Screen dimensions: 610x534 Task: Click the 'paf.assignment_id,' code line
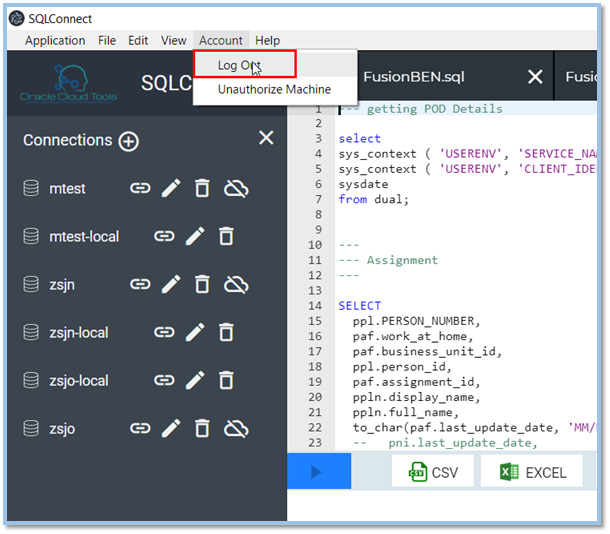click(416, 382)
